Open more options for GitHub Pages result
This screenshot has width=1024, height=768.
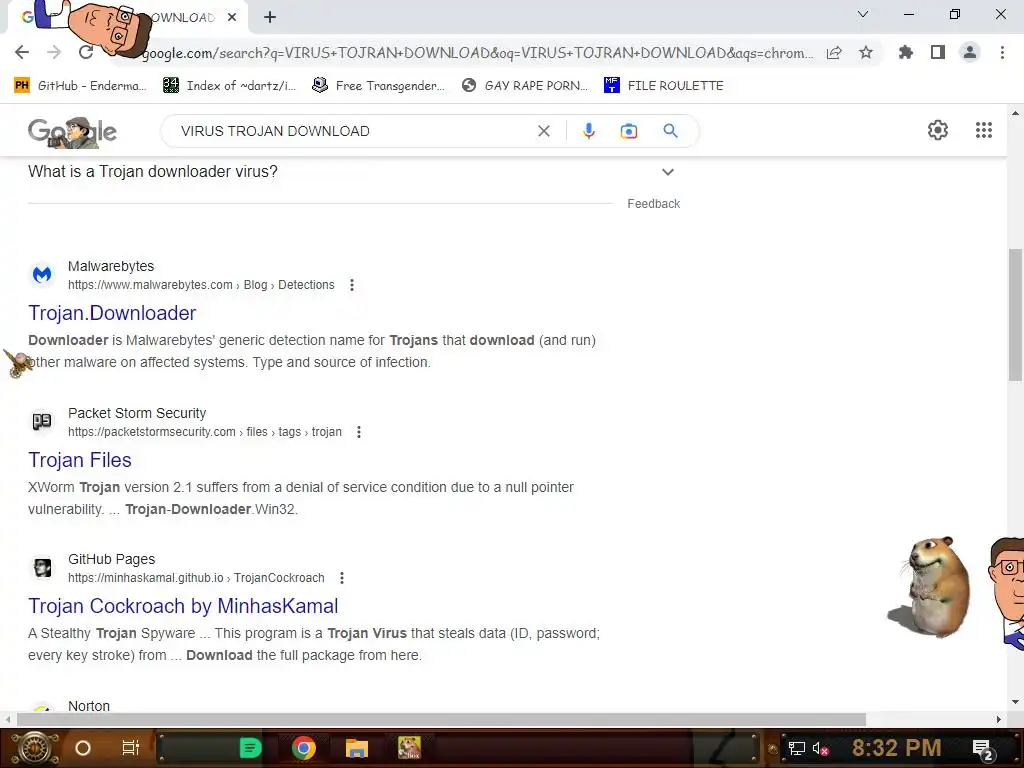tap(342, 578)
